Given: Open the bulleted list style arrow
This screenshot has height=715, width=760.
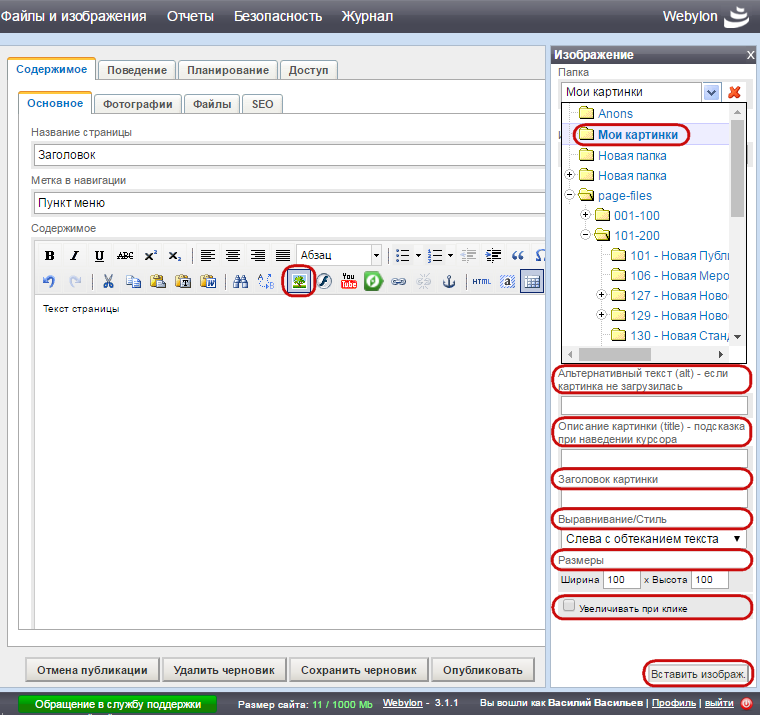Looking at the screenshot, I should [418, 255].
